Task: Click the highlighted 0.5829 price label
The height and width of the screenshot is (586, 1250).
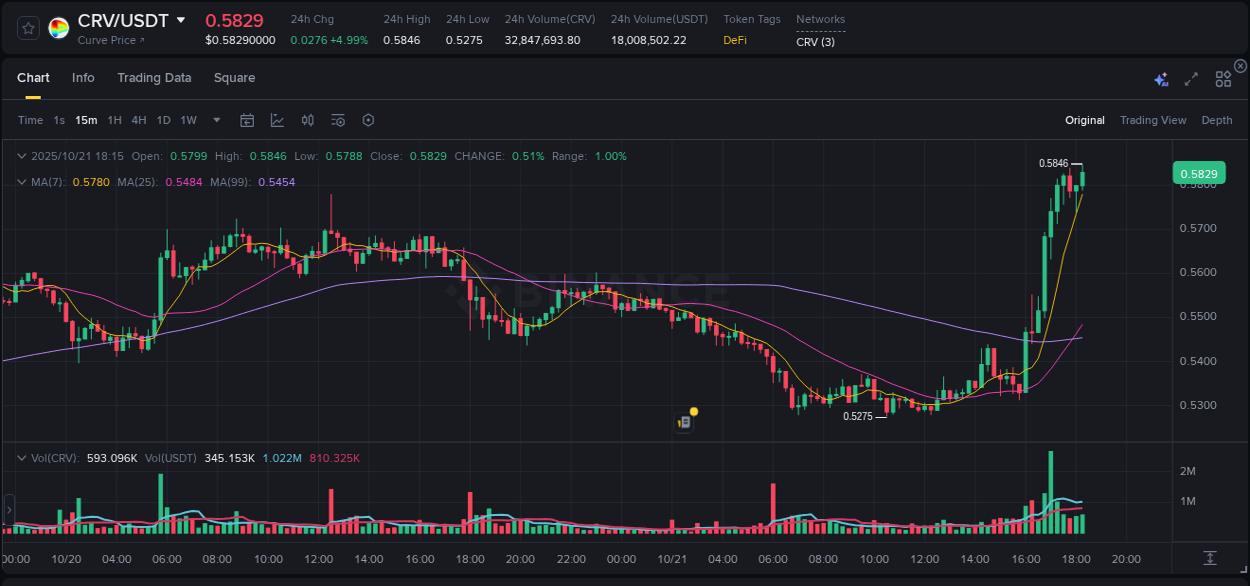Action: coord(1199,173)
